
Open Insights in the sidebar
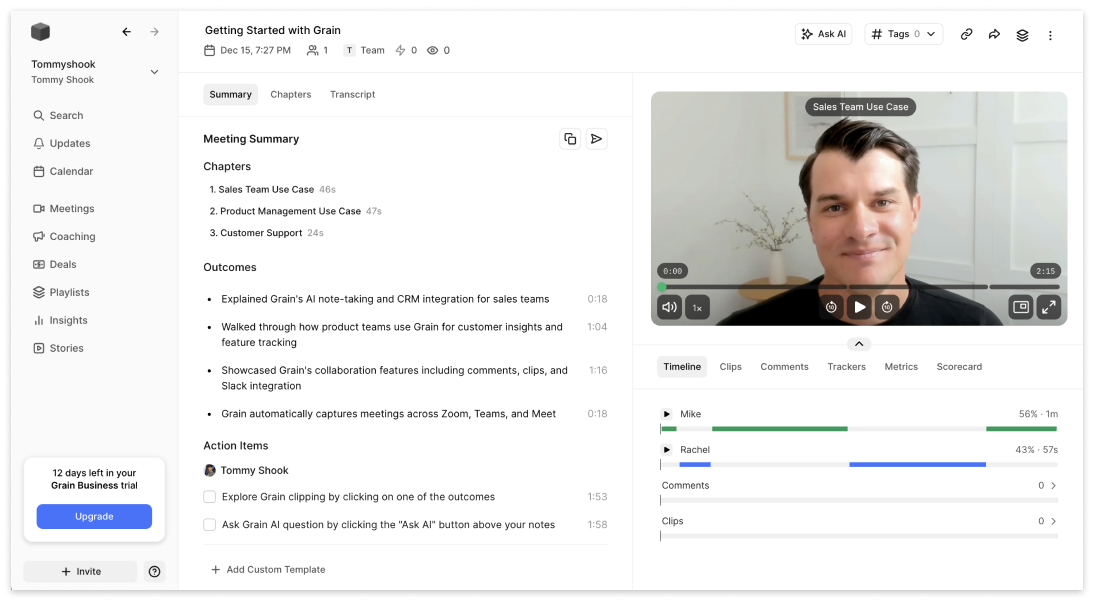[x=60, y=321]
